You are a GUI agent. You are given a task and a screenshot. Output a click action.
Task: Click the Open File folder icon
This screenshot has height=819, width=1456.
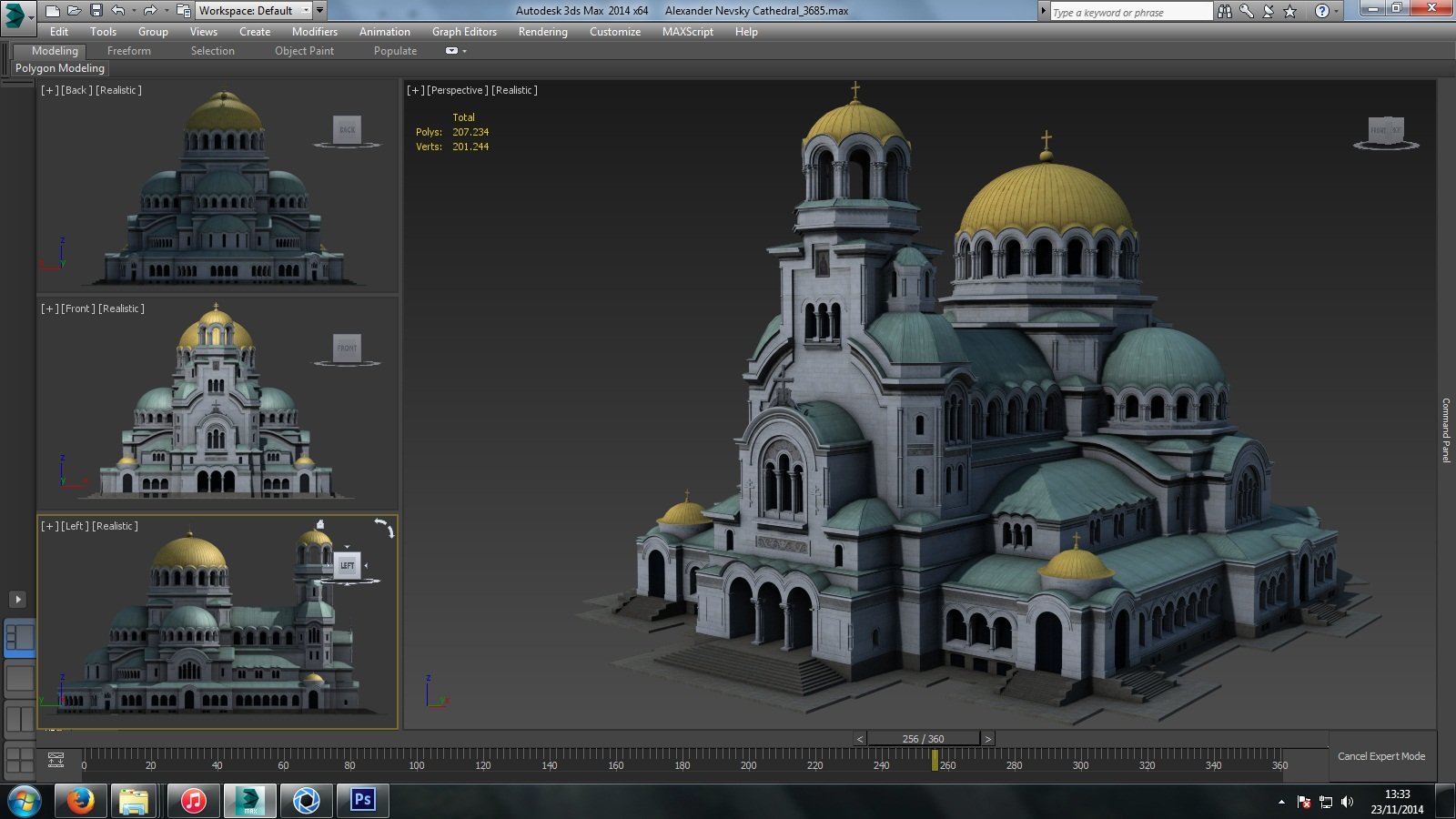[x=74, y=11]
